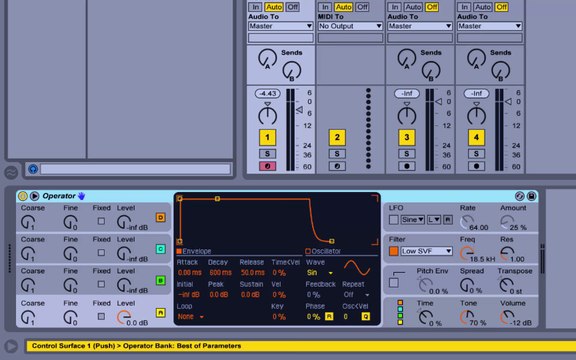This screenshot has height=360, width=576.
Task: Unfold Operator device parameters with triangle button
Action: (35, 196)
